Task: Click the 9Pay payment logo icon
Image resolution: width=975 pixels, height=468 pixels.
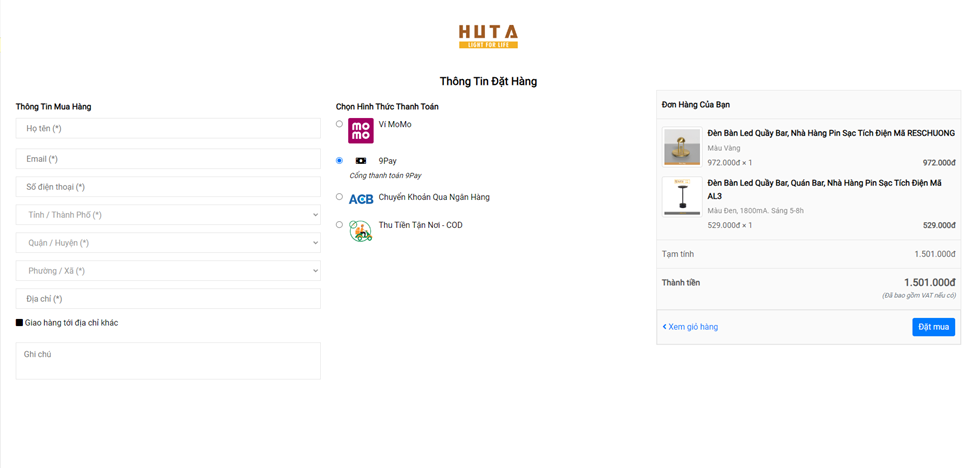Action: [360, 161]
